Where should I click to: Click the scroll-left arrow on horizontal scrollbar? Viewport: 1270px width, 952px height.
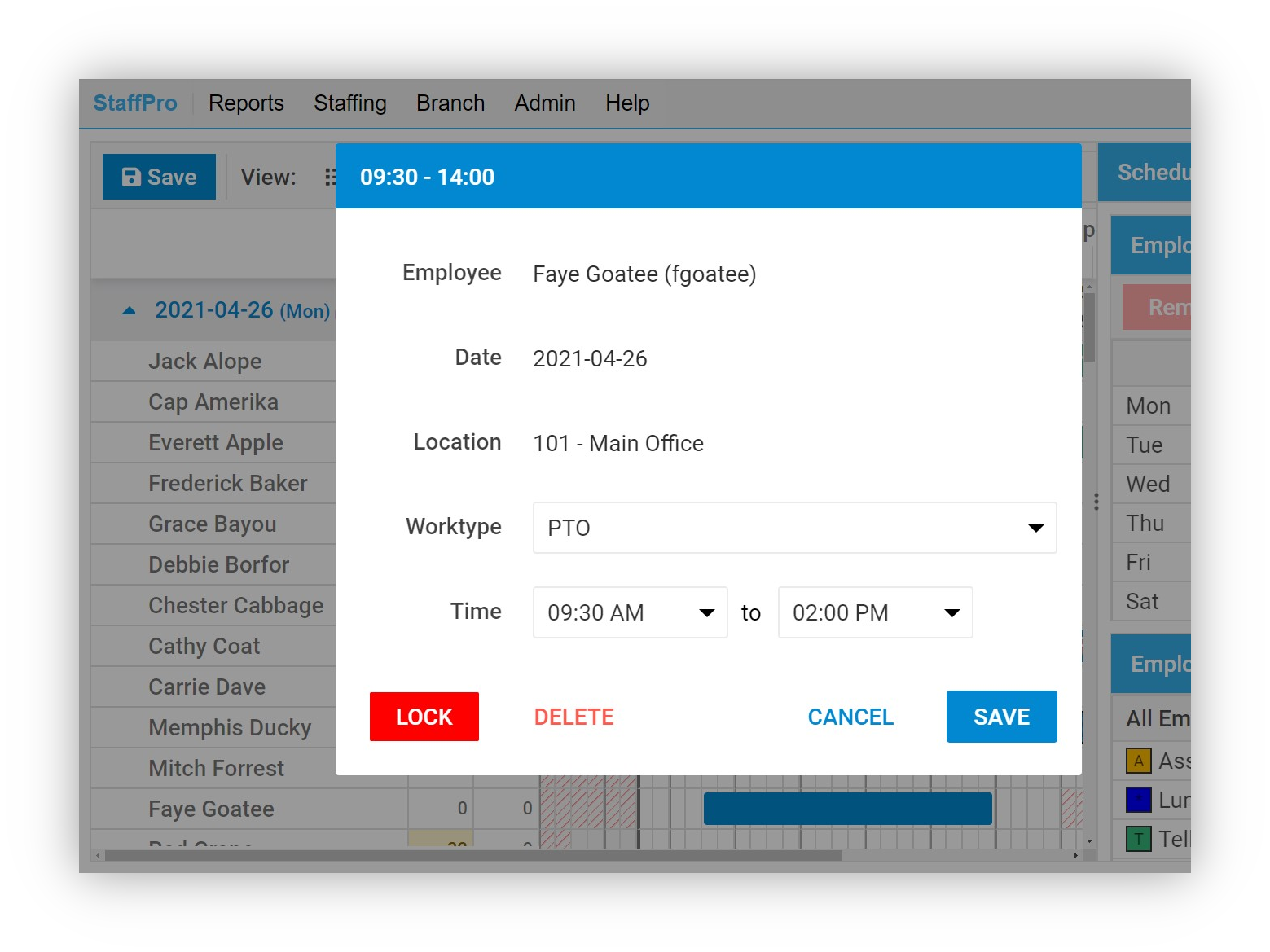click(99, 855)
